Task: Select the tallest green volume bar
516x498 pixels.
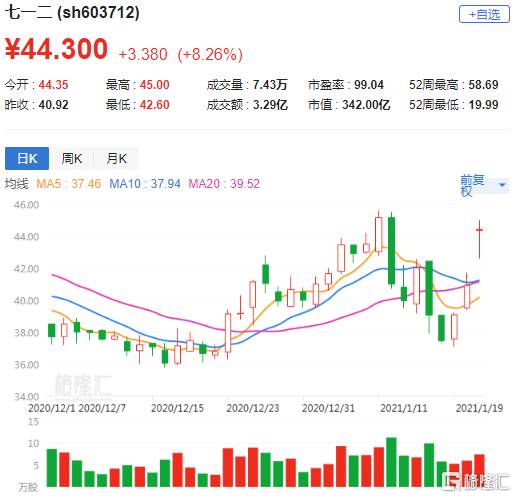Action: coord(391,462)
